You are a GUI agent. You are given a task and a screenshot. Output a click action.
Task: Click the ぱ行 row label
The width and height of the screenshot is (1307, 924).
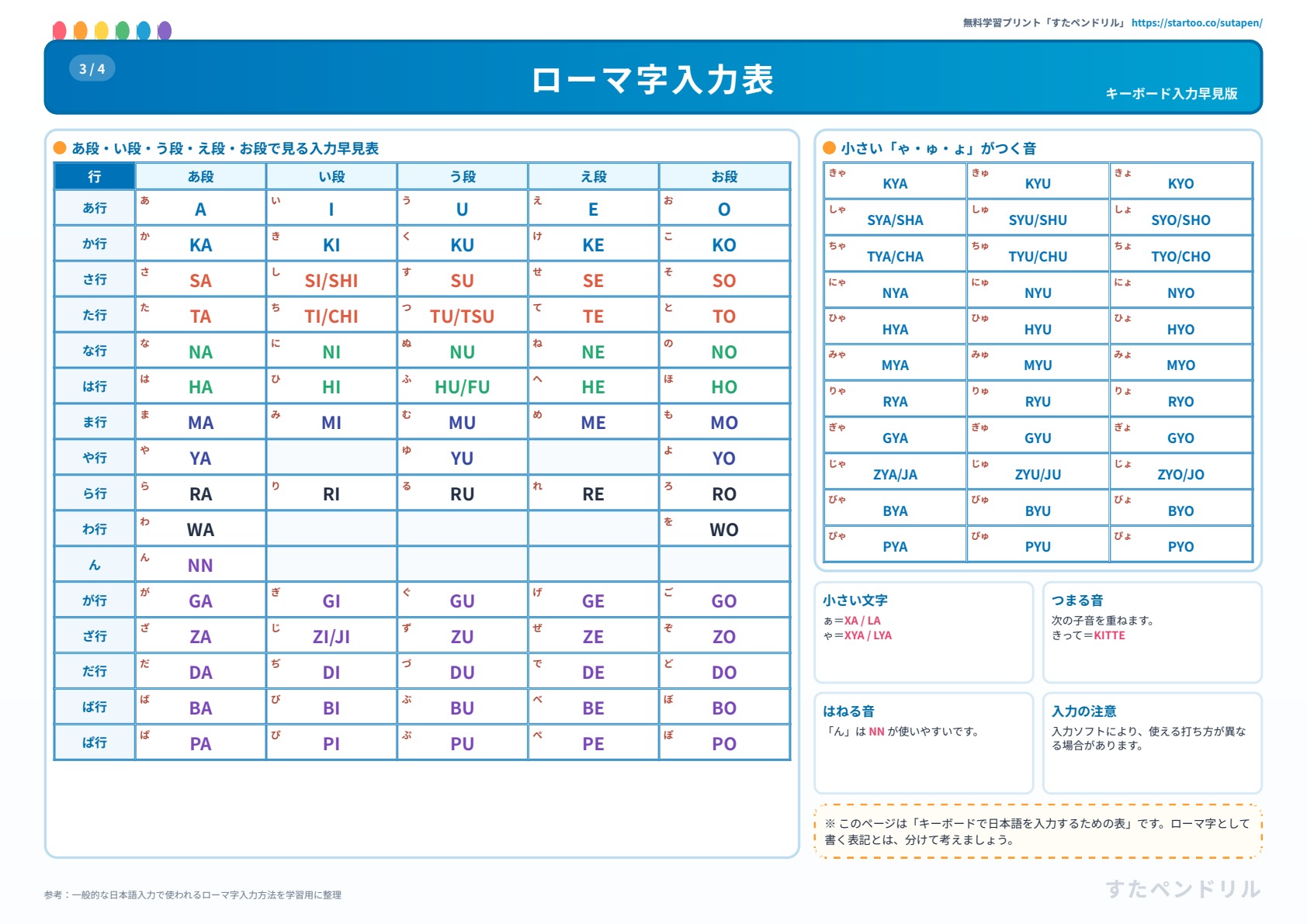tap(95, 742)
